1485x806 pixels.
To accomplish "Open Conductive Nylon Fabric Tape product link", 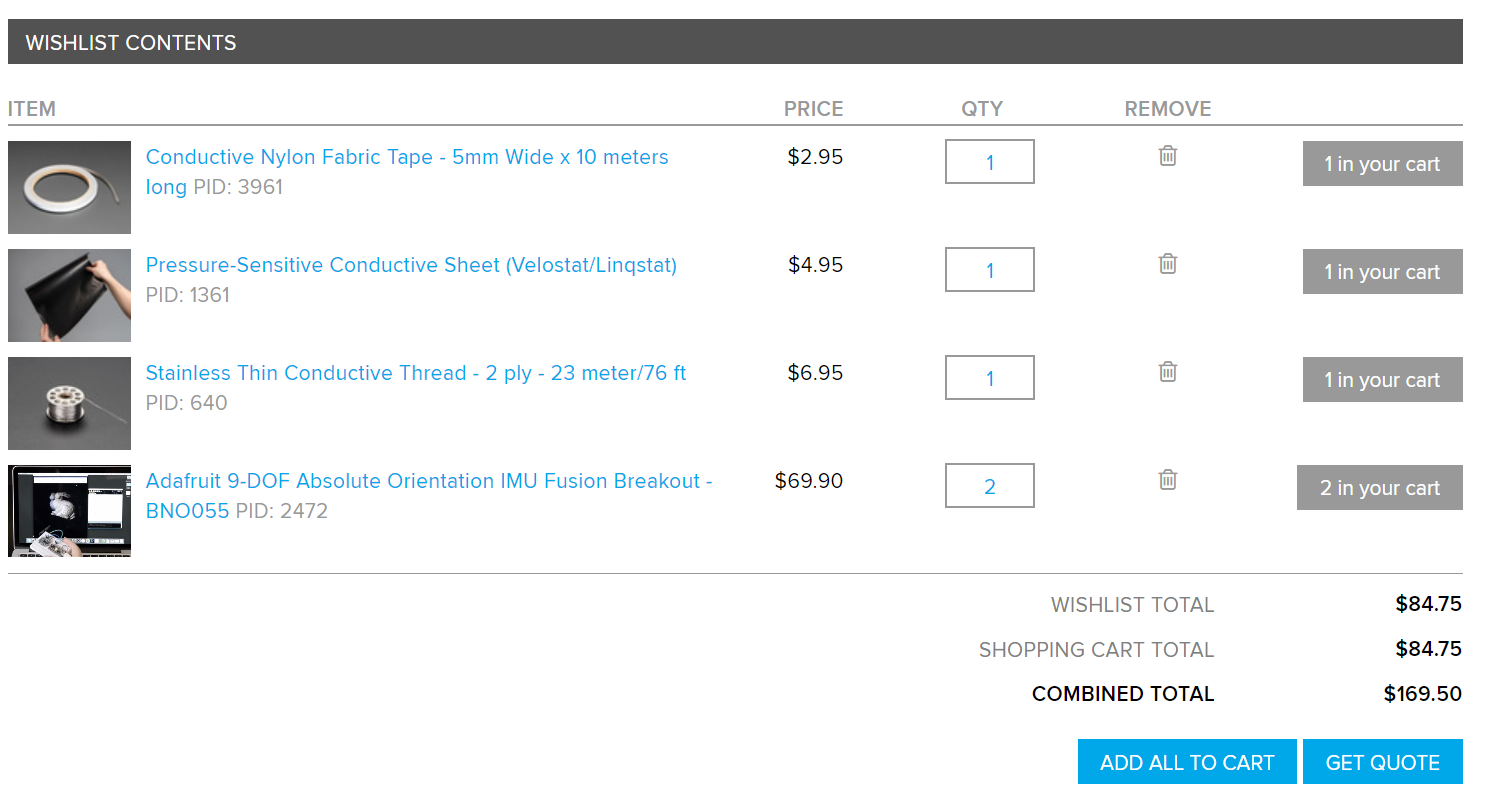I will pyautogui.click(x=406, y=158).
